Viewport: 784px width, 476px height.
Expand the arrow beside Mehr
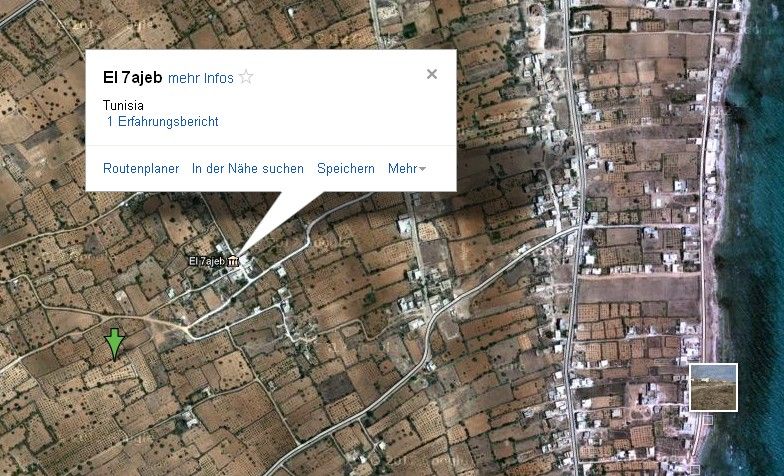tap(422, 169)
